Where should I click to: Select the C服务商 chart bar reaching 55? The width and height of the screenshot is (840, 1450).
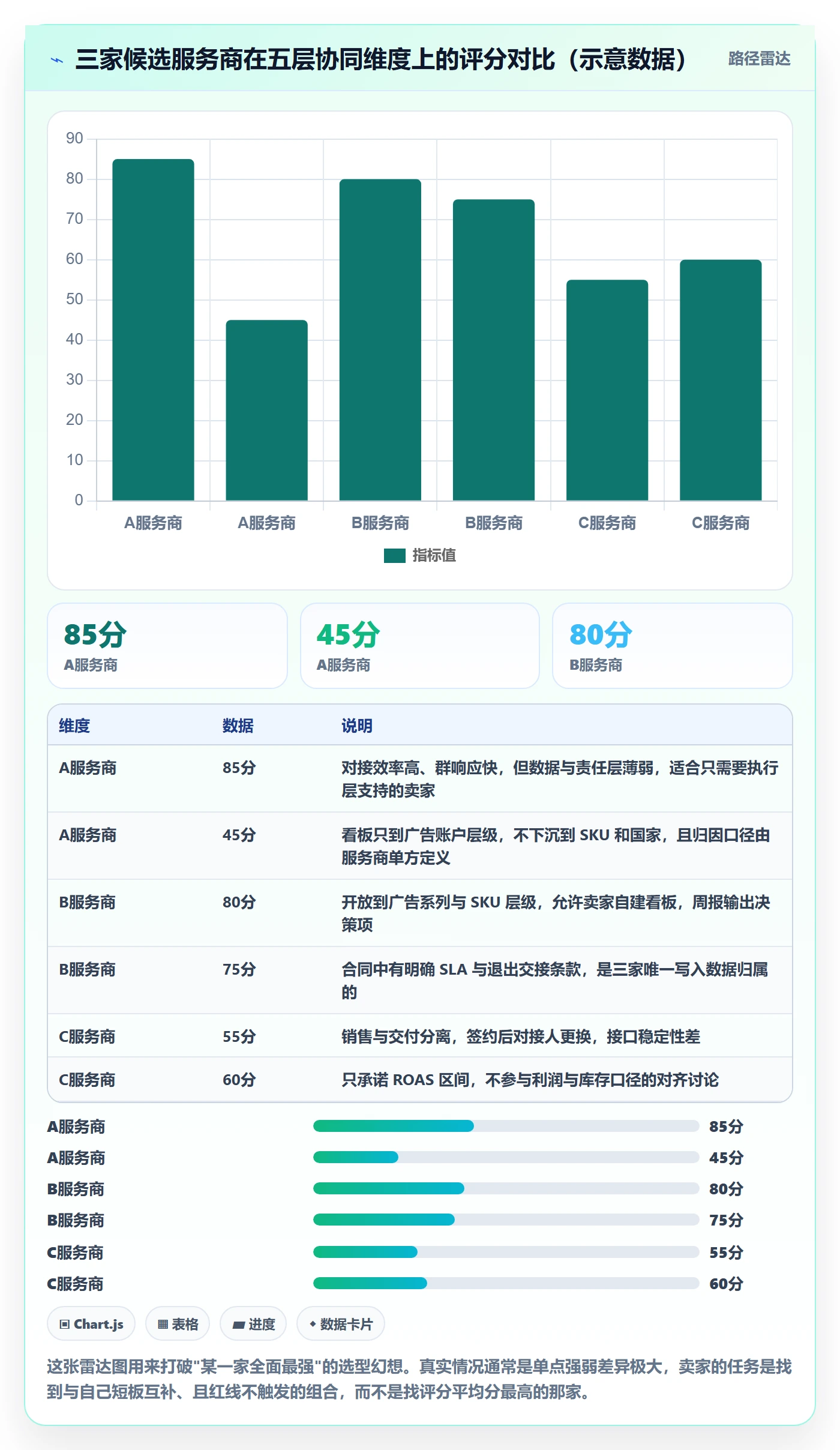click(x=607, y=390)
